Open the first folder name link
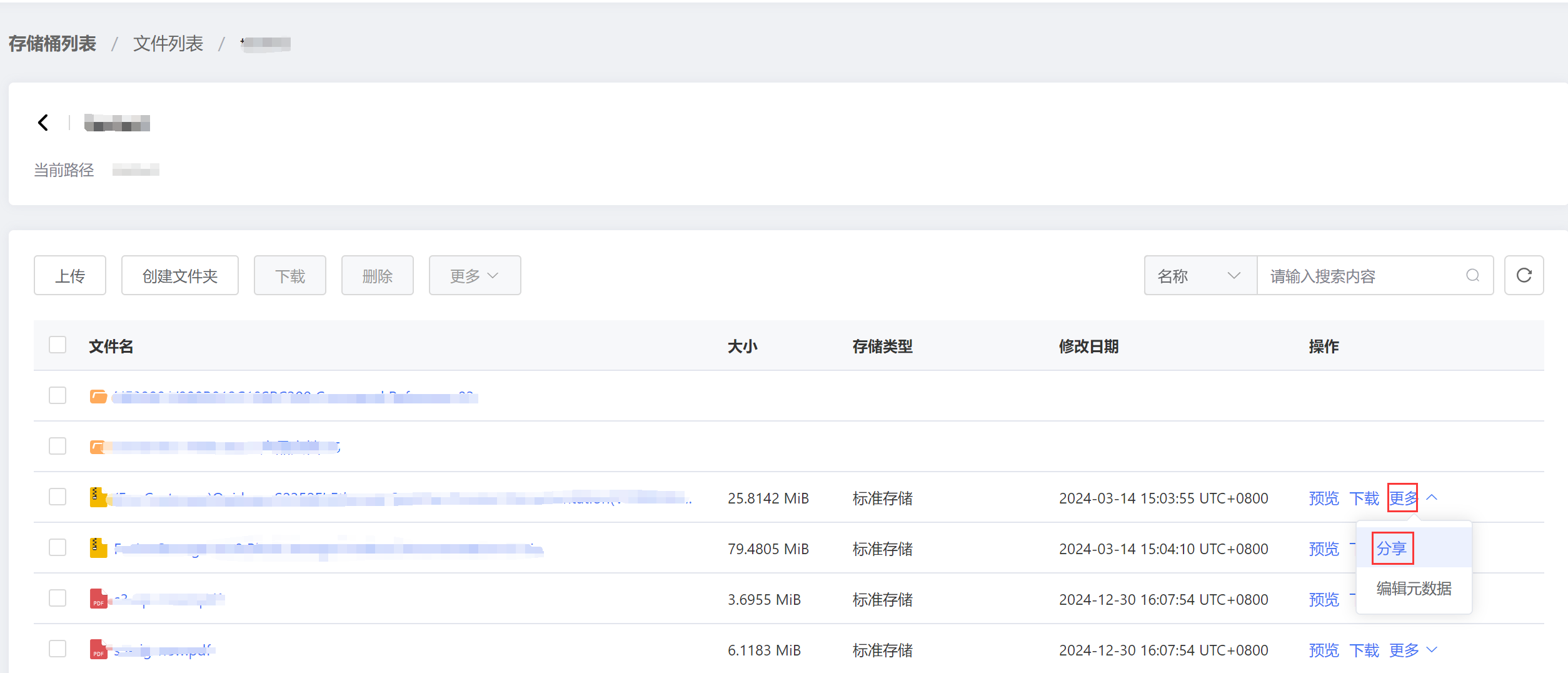The image size is (1568, 673). click(x=294, y=397)
